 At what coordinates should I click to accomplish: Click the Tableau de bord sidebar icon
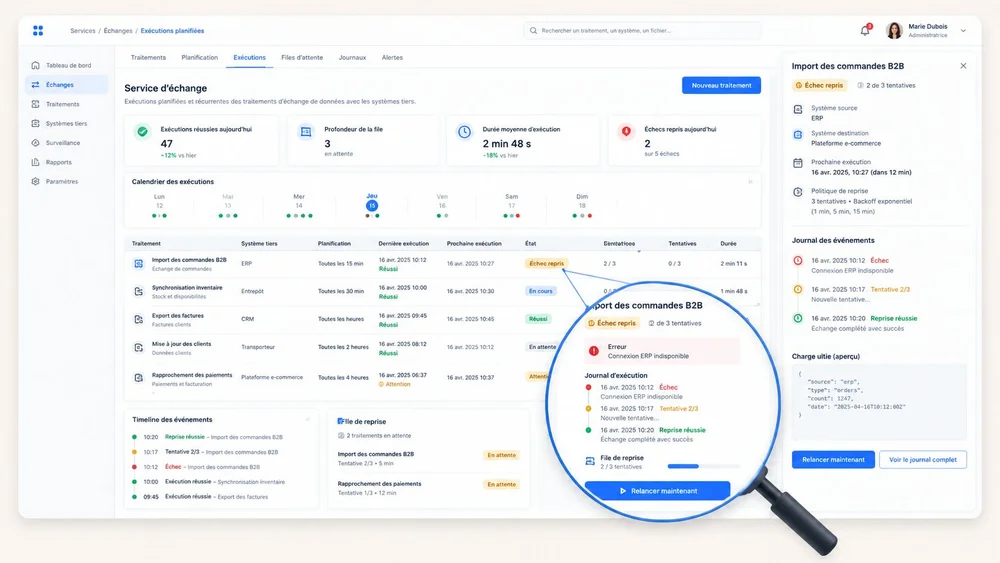[35, 65]
